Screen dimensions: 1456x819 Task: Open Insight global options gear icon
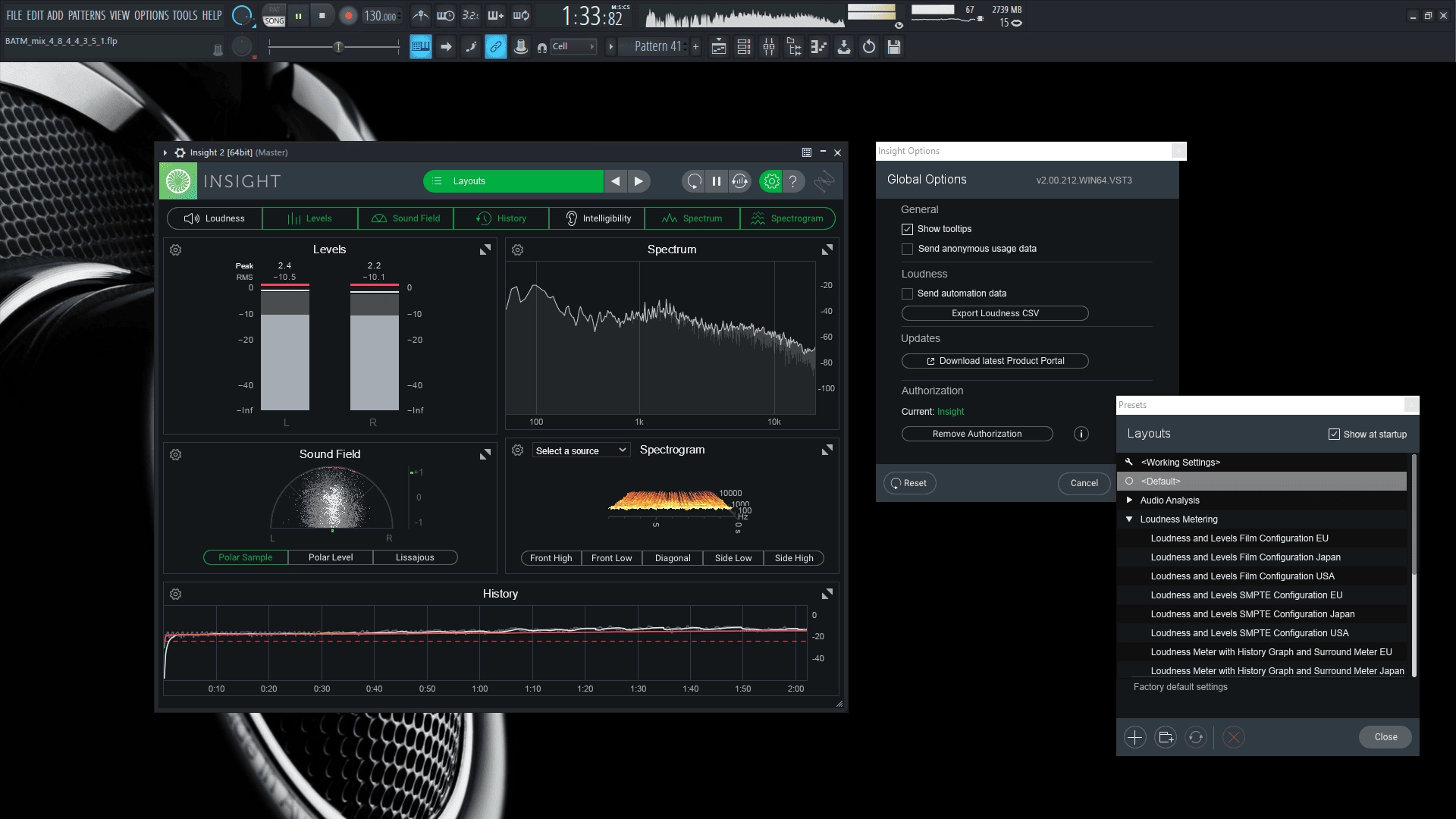pyautogui.click(x=771, y=181)
